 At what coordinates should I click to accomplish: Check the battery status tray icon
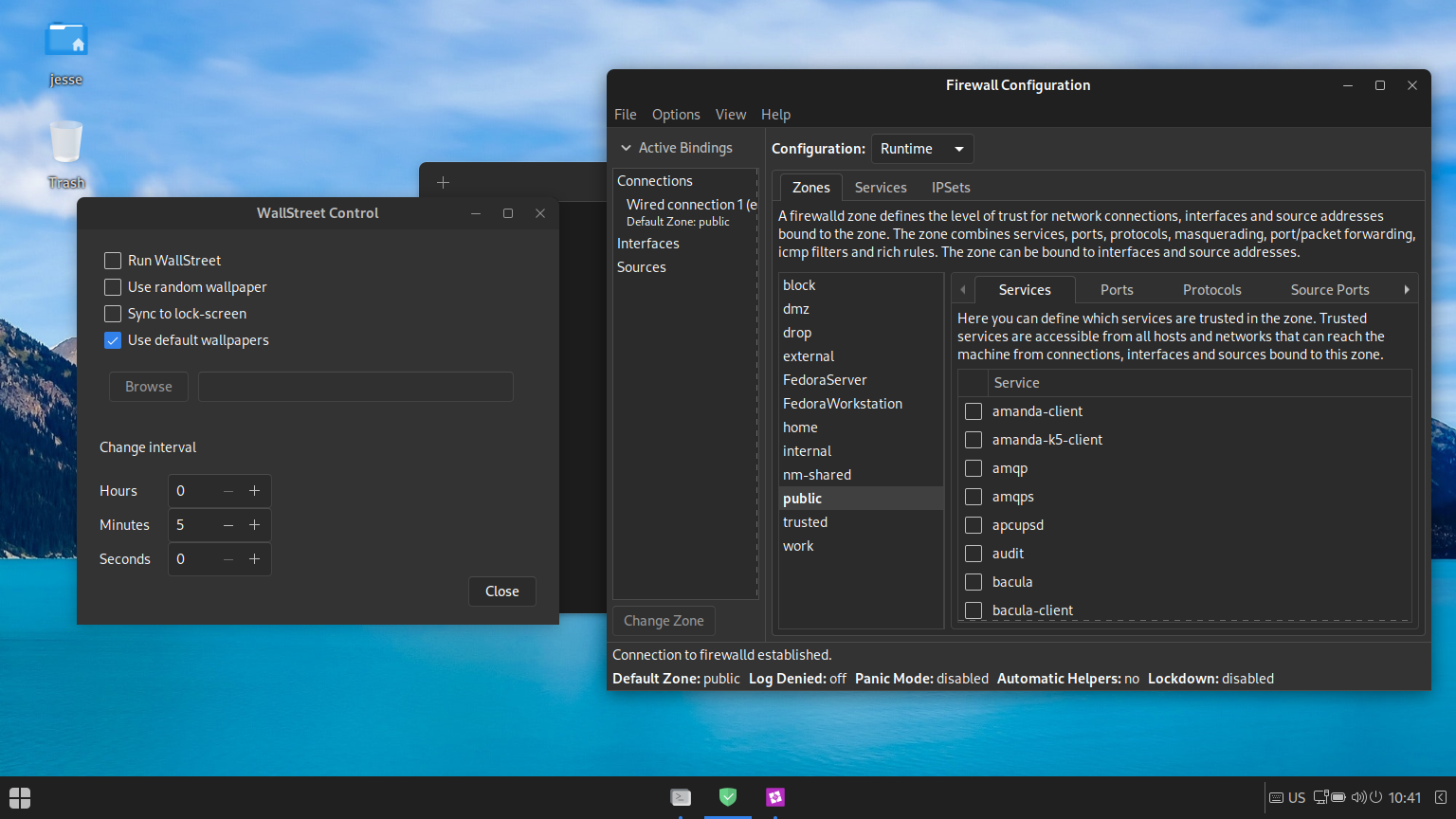point(1338,797)
